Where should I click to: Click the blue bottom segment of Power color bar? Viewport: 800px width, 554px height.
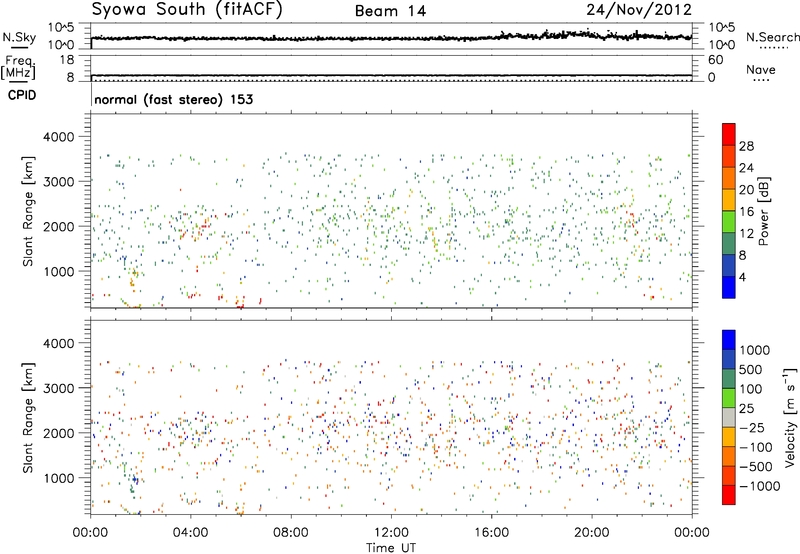[x=729, y=287]
